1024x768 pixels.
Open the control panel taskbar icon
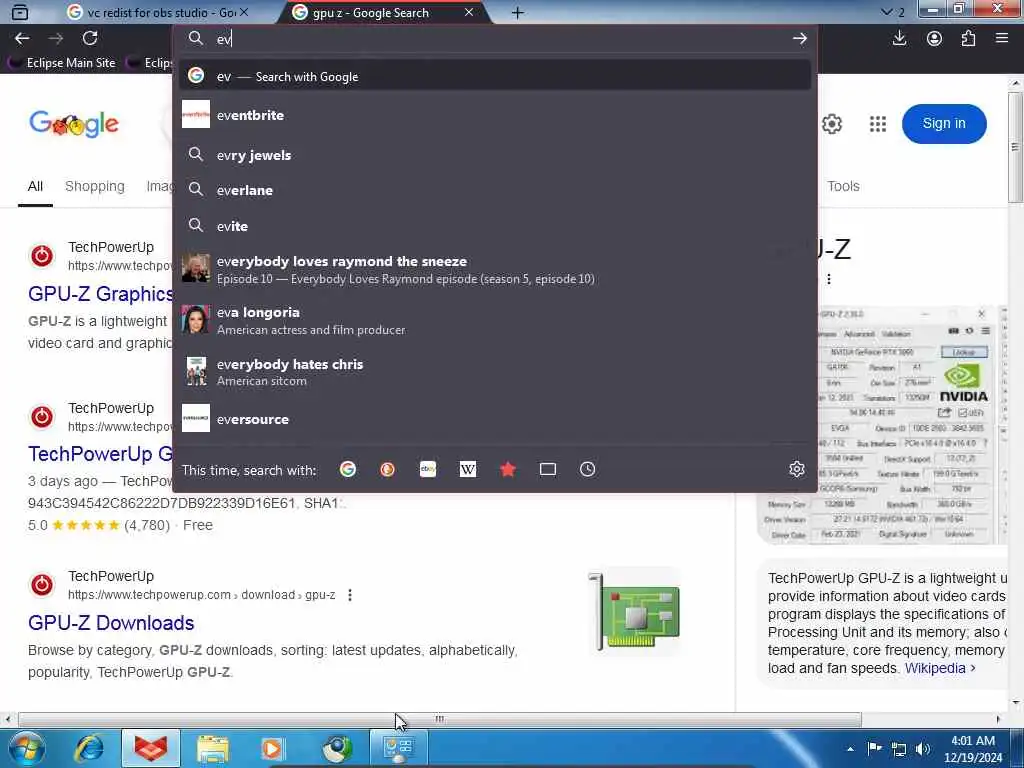(x=399, y=748)
